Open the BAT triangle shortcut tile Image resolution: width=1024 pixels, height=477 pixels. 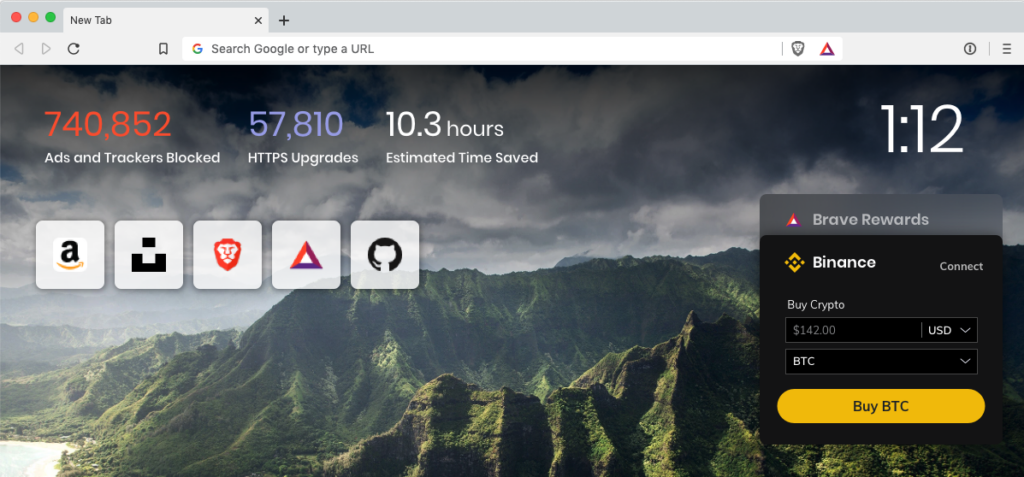pos(306,255)
